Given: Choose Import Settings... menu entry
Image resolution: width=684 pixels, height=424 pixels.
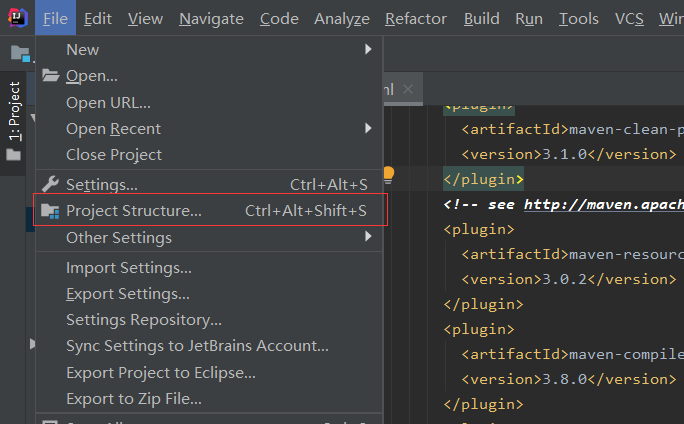Looking at the screenshot, I should [129, 268].
